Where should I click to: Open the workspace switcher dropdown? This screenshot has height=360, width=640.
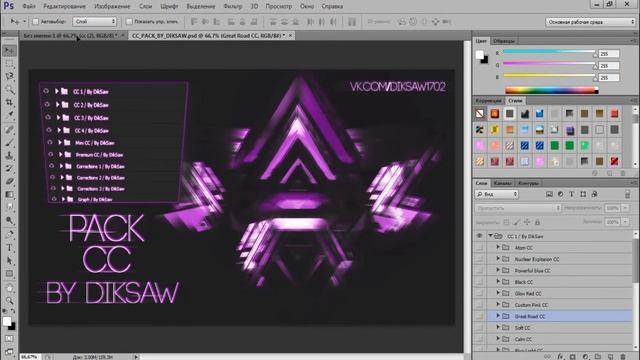point(591,22)
